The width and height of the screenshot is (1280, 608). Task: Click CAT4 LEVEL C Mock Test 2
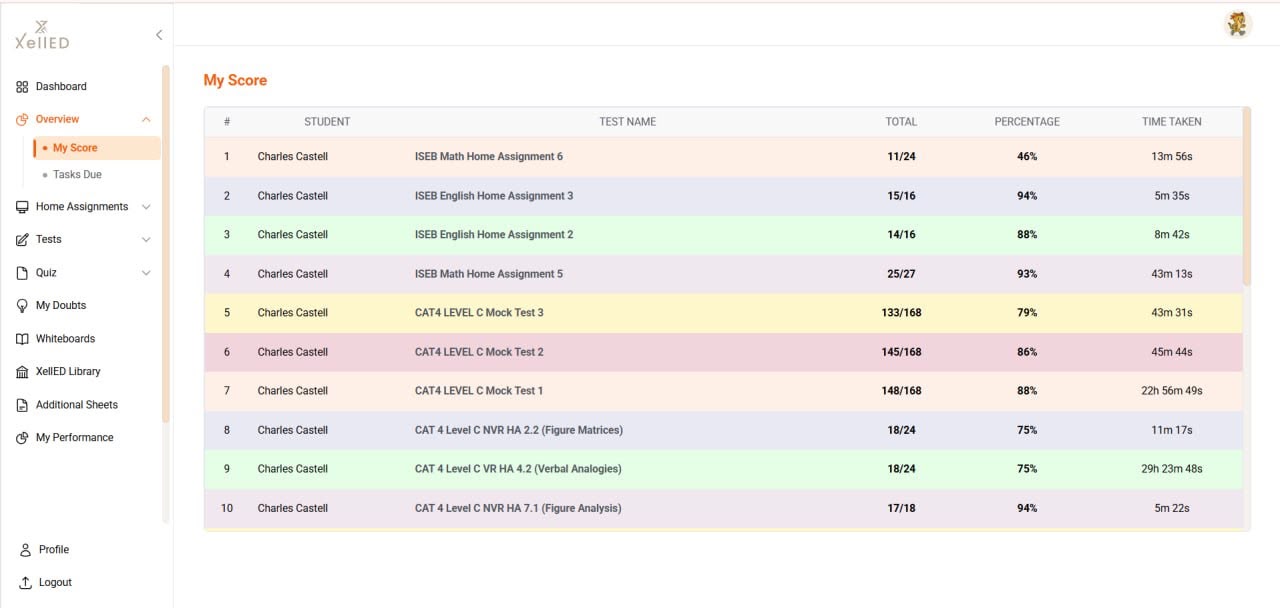pyautogui.click(x=479, y=352)
